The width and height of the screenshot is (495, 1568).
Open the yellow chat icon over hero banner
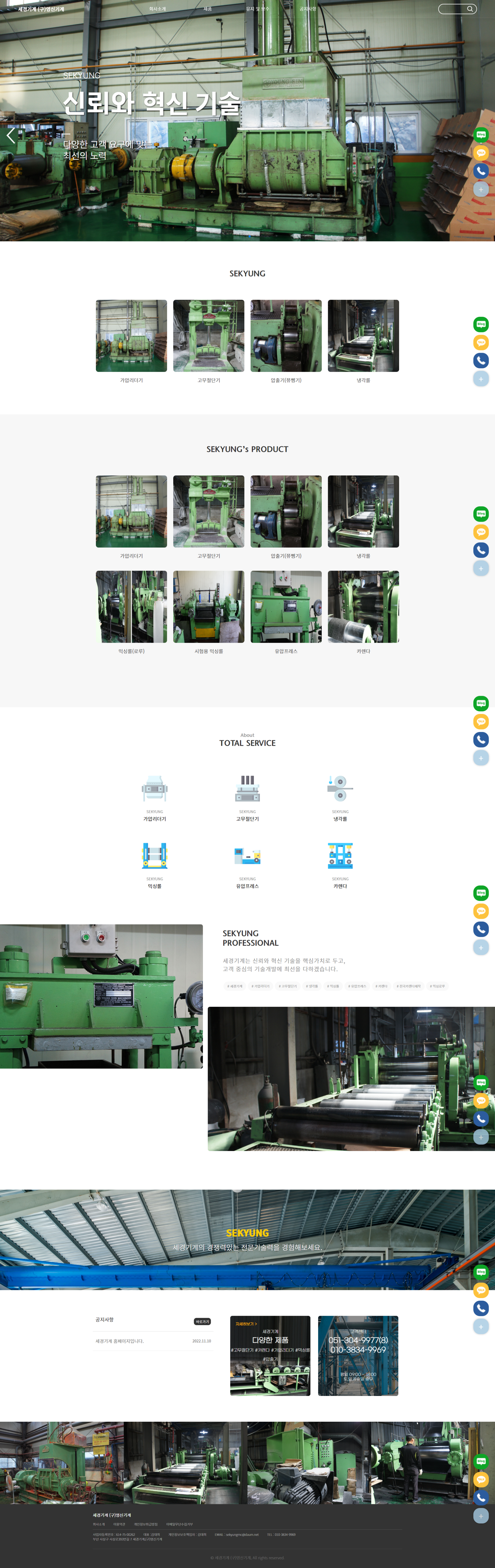tap(481, 153)
